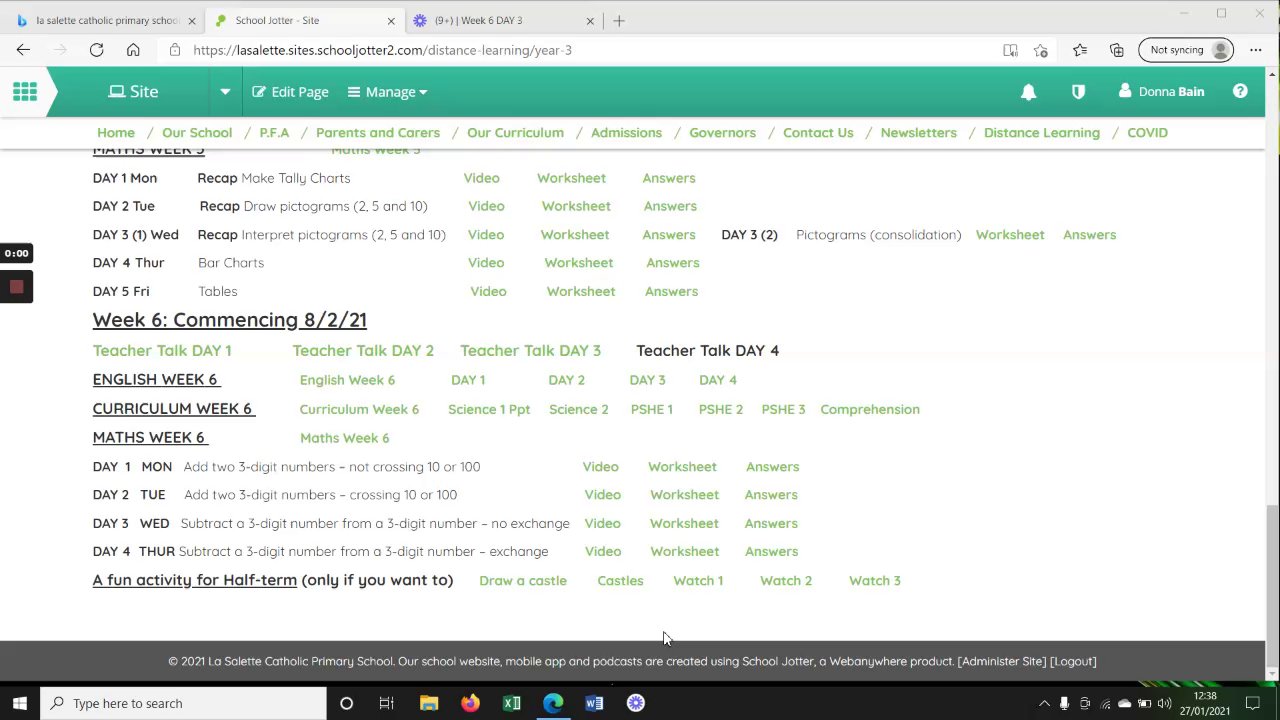Open COVID nav menu item

pos(1147,133)
